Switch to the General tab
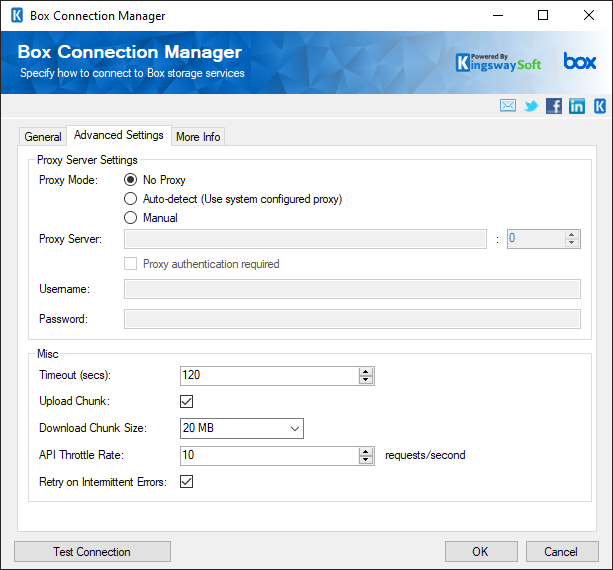 tap(43, 137)
